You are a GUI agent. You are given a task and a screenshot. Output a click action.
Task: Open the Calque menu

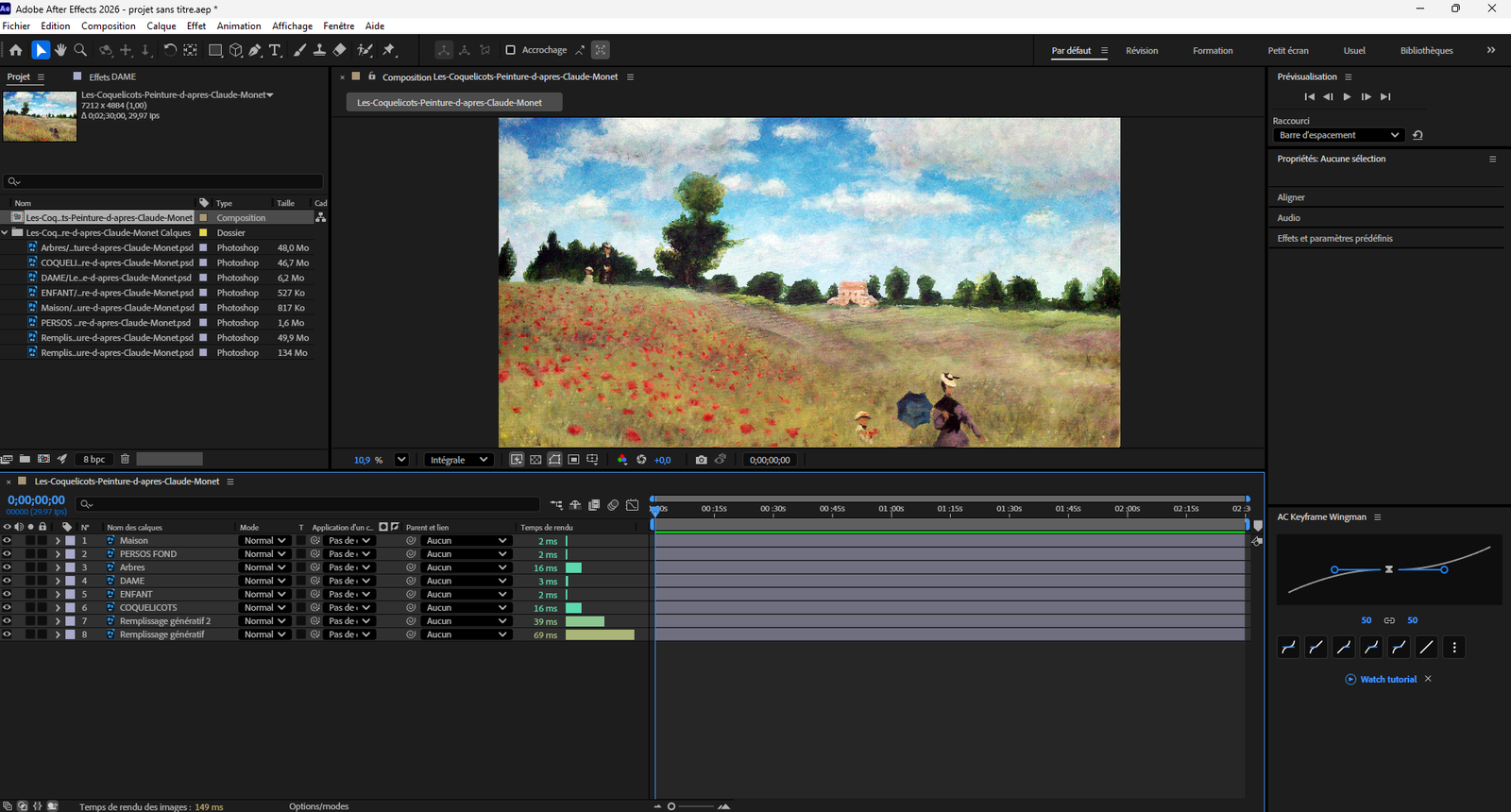[161, 25]
